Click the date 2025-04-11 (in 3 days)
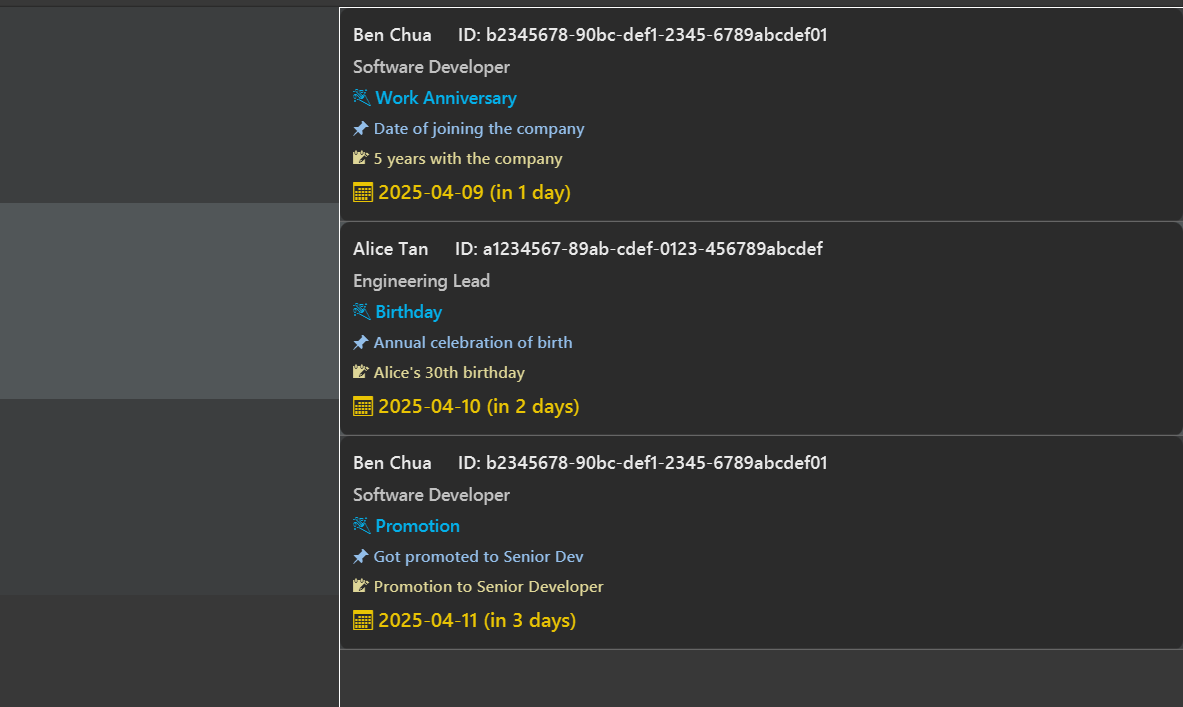This screenshot has height=707, width=1183. (x=477, y=620)
